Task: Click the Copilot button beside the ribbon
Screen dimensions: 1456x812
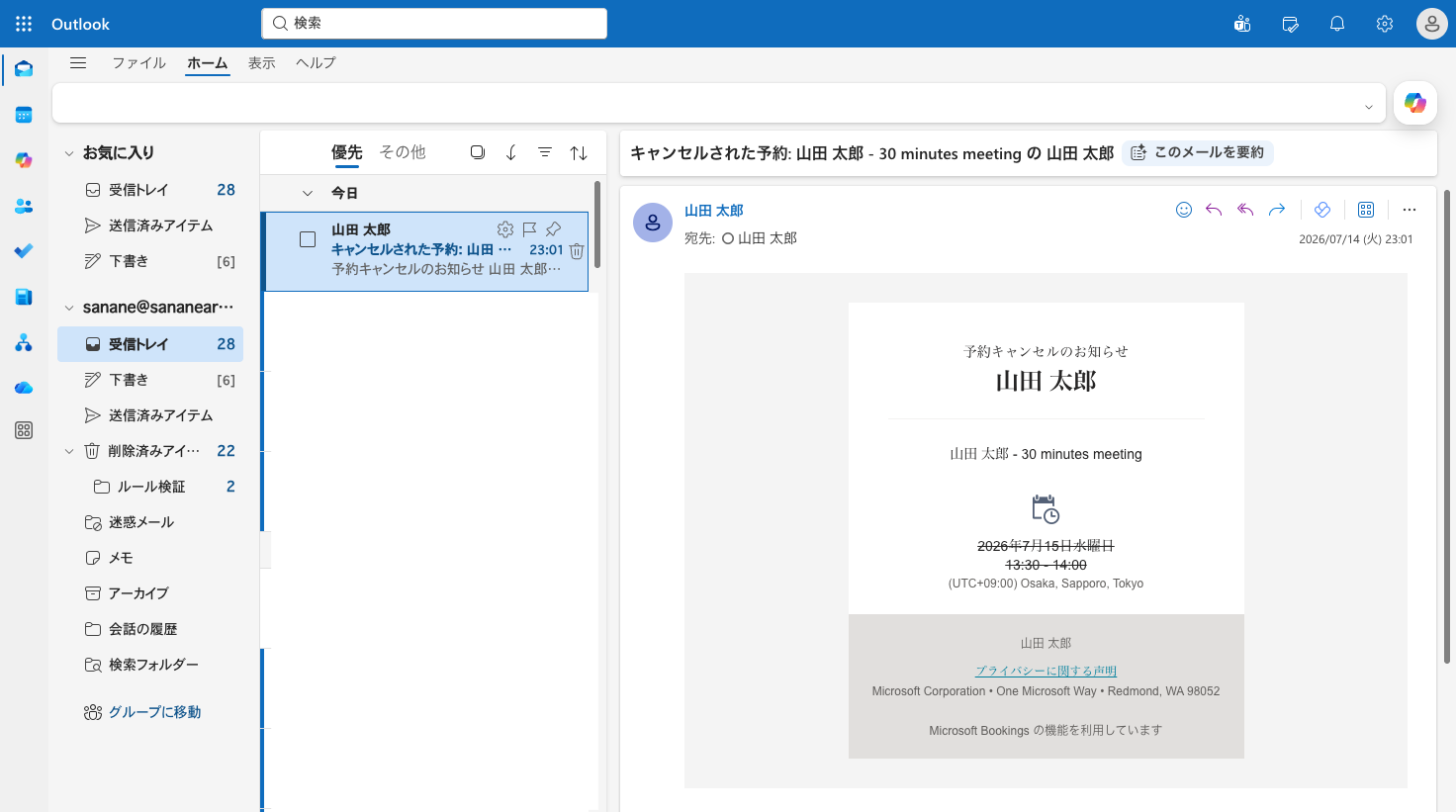Action: (1415, 103)
